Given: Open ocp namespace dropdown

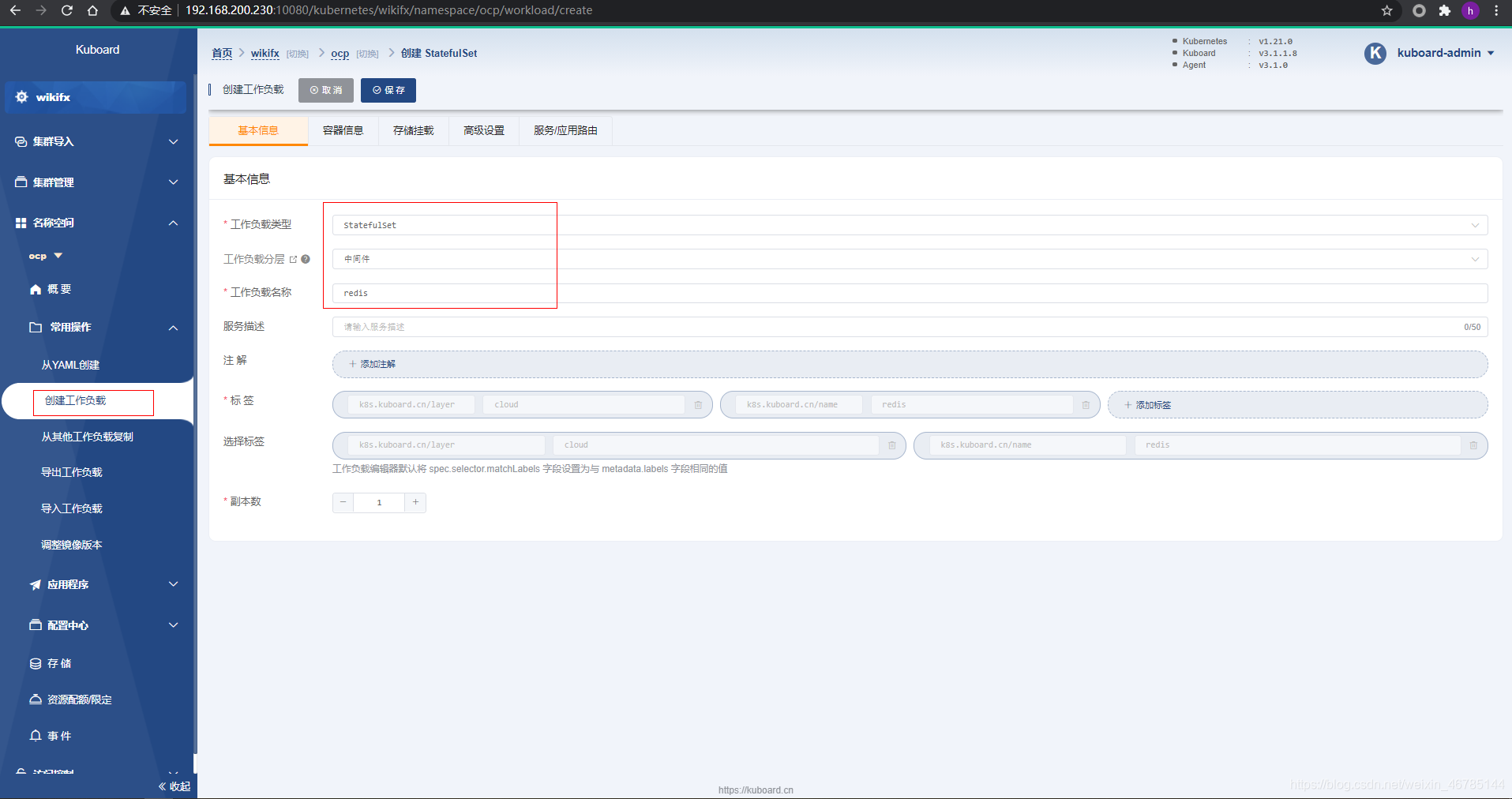Looking at the screenshot, I should pyautogui.click(x=46, y=256).
